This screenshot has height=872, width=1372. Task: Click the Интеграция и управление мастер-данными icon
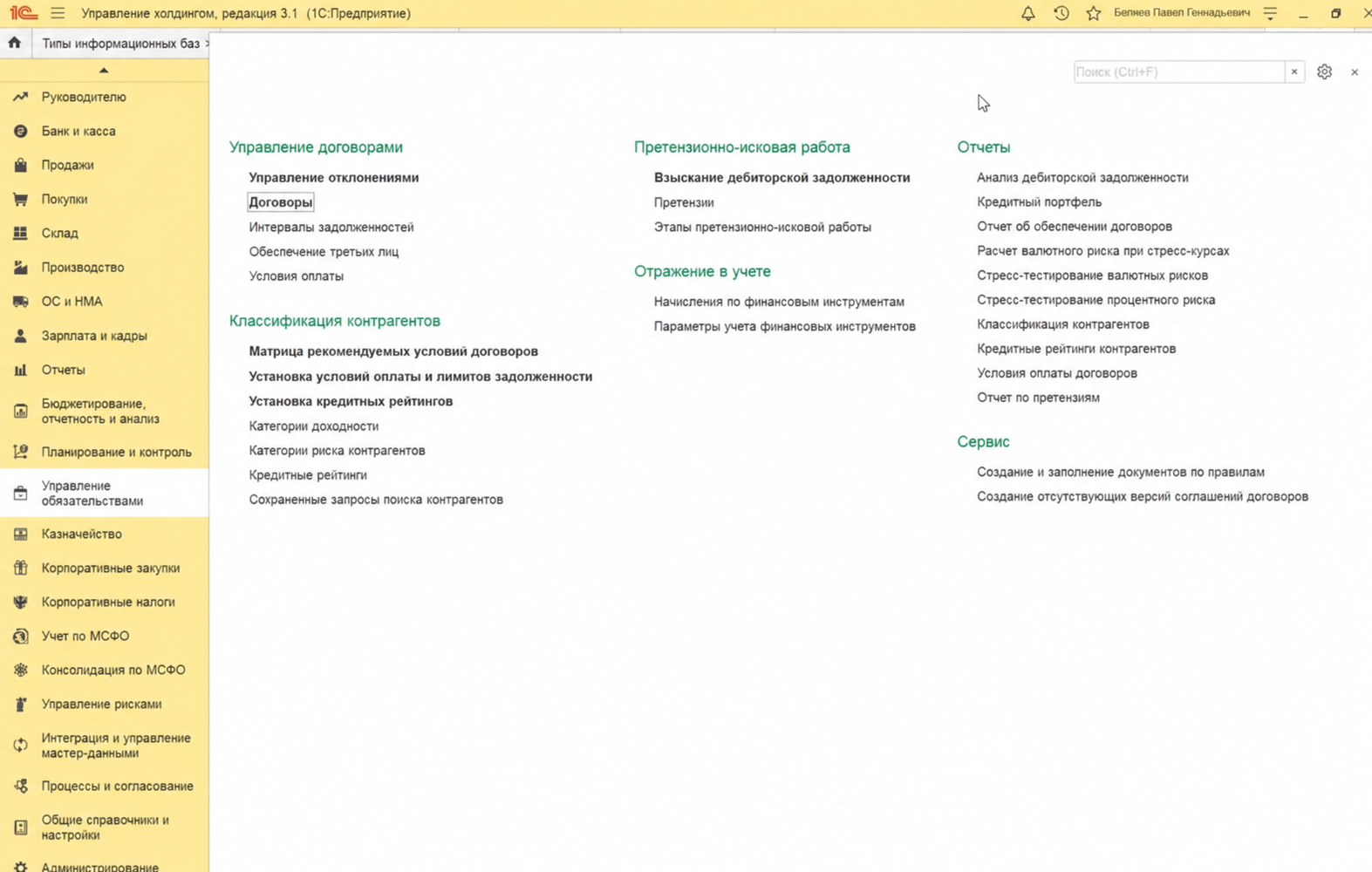(20, 746)
